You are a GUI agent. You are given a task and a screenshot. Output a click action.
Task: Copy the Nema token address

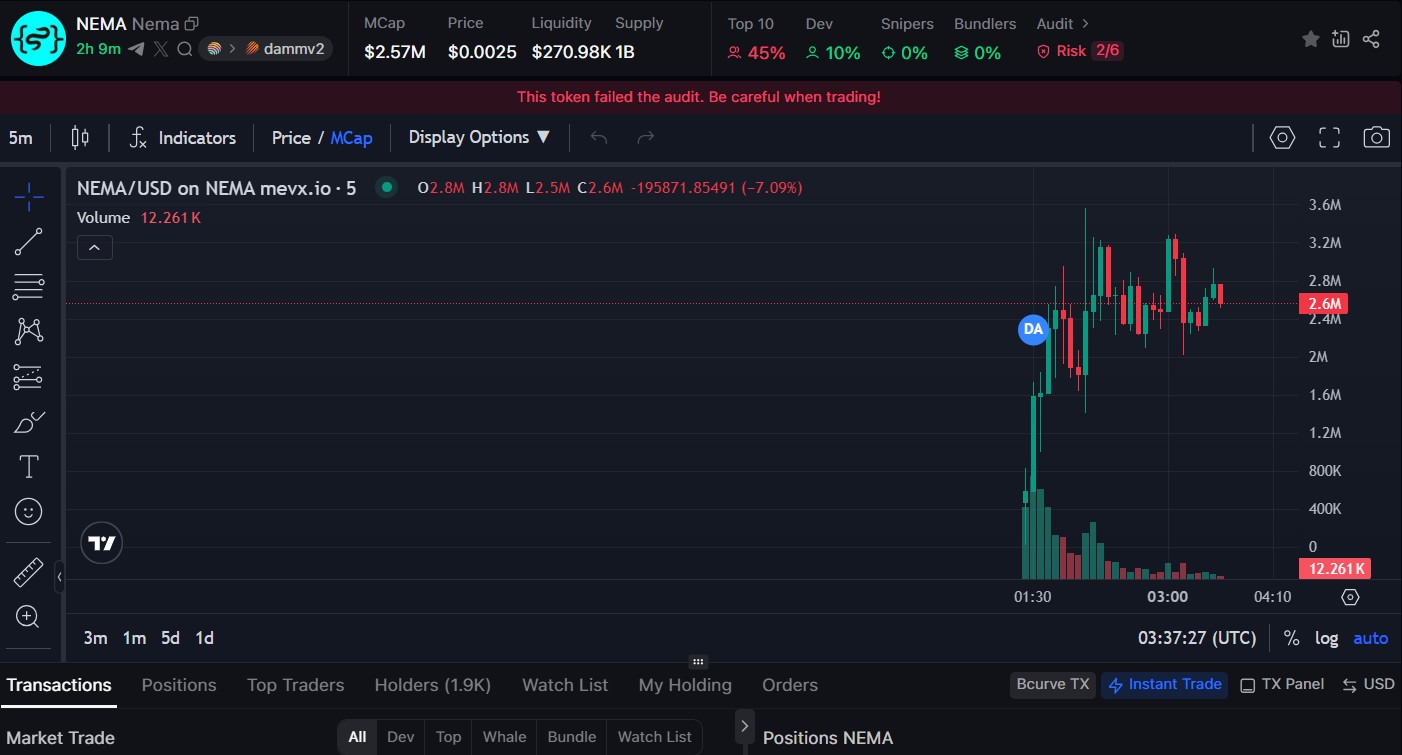192,23
